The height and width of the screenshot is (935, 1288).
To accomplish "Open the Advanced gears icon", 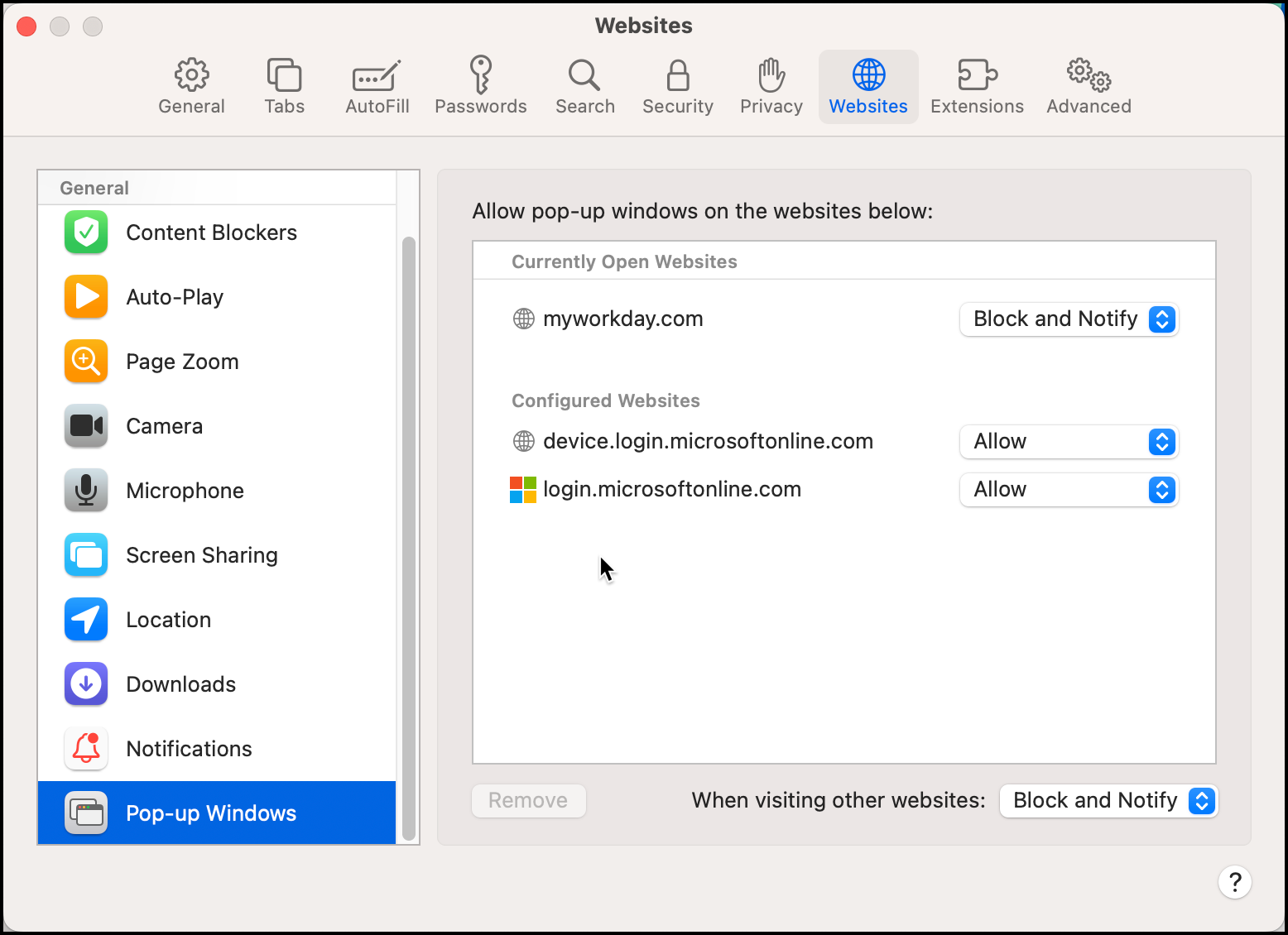I will click(x=1089, y=74).
